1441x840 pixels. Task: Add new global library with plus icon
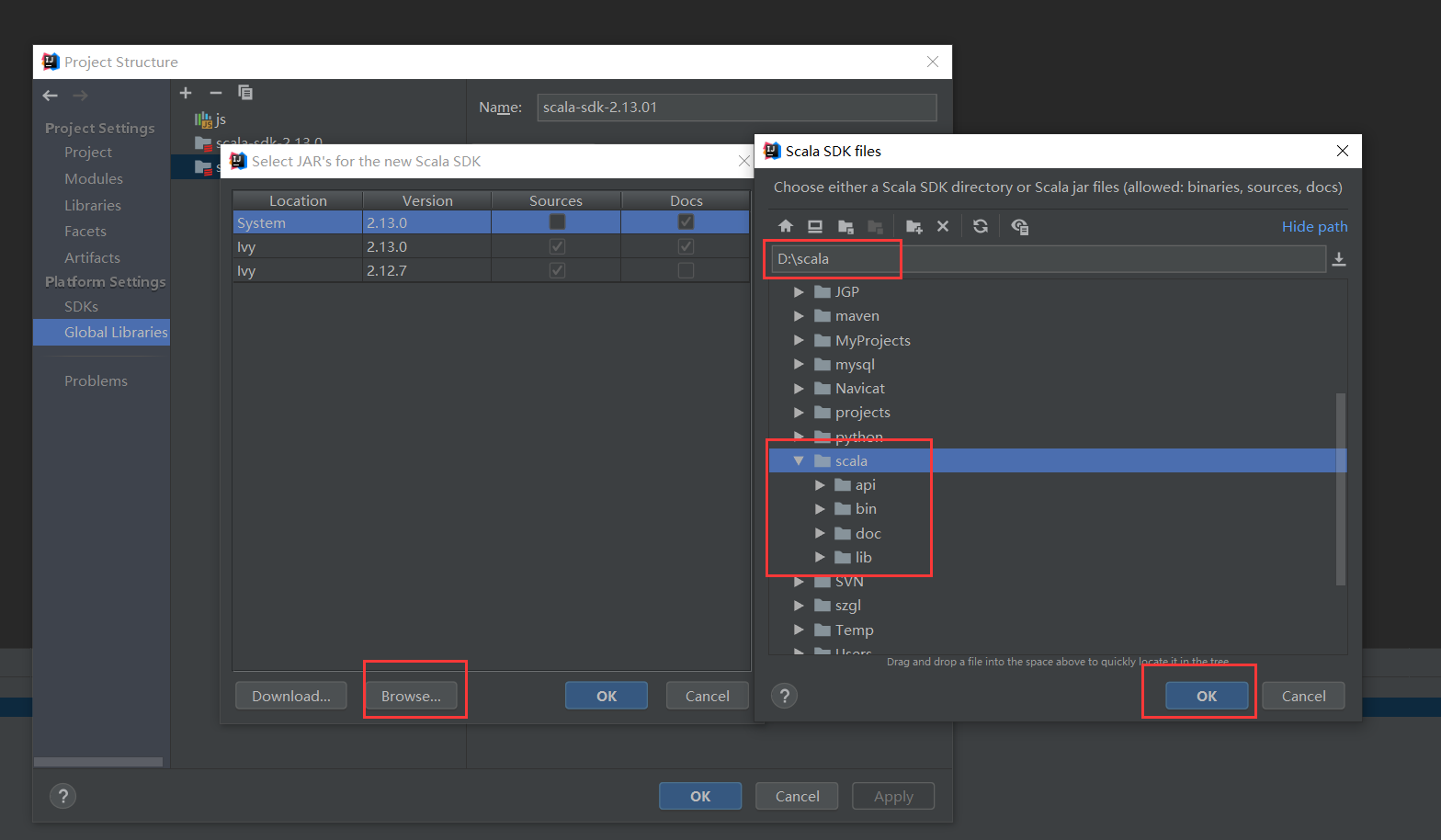[186, 93]
